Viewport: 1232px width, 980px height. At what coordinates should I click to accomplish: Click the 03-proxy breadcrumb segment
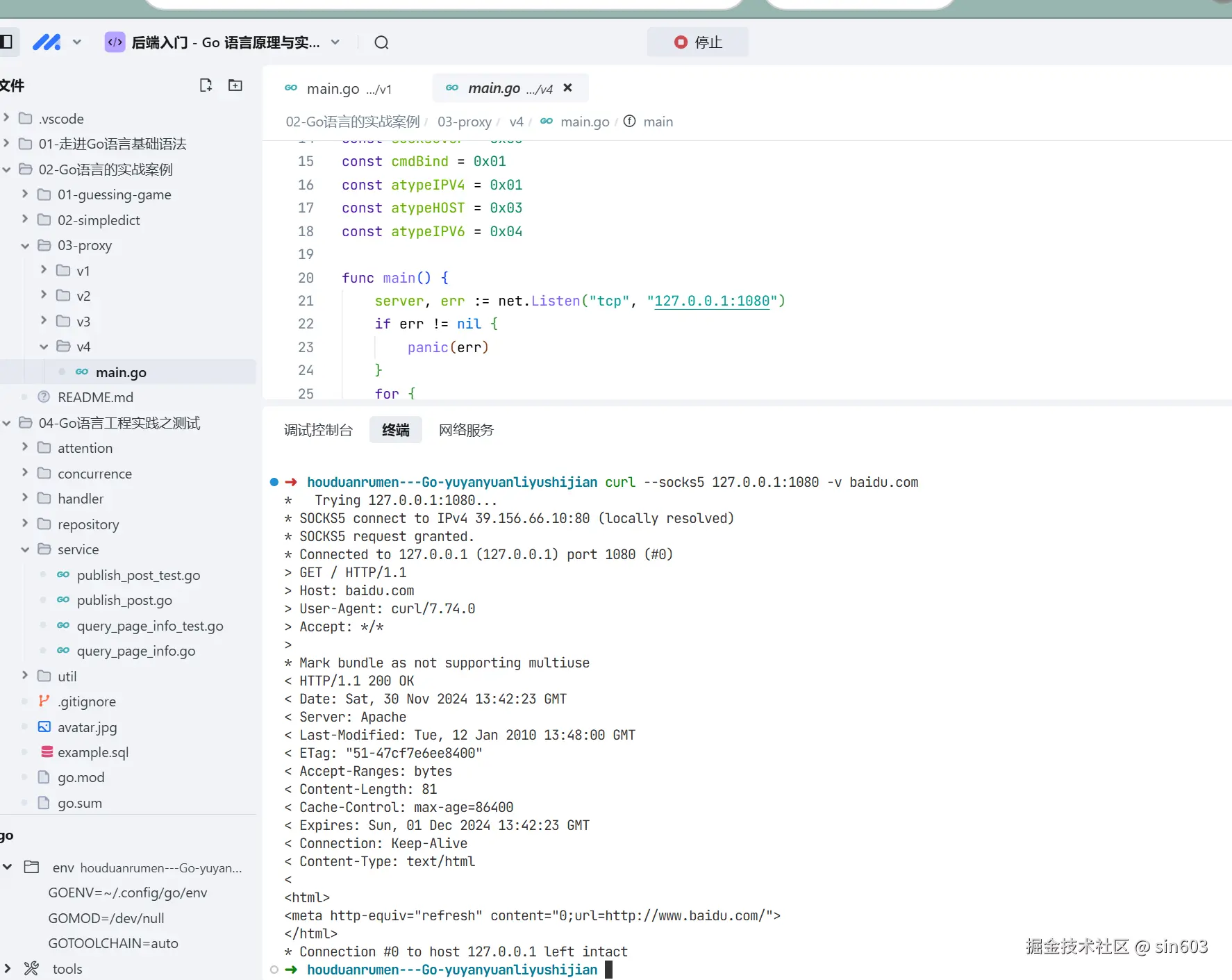465,122
